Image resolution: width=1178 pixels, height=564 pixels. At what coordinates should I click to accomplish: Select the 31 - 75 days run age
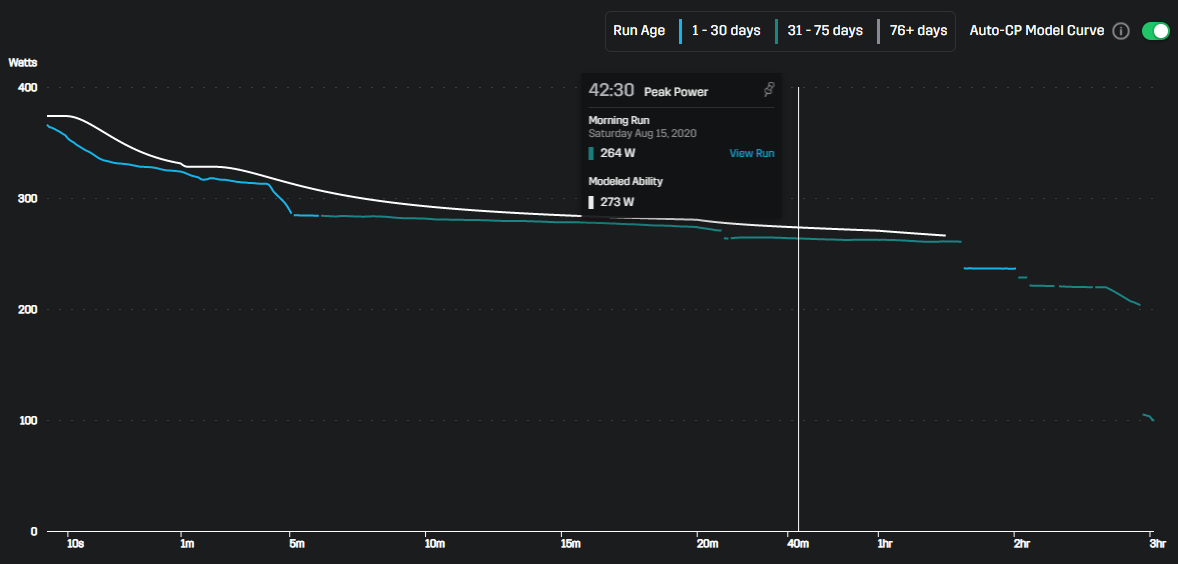824,31
